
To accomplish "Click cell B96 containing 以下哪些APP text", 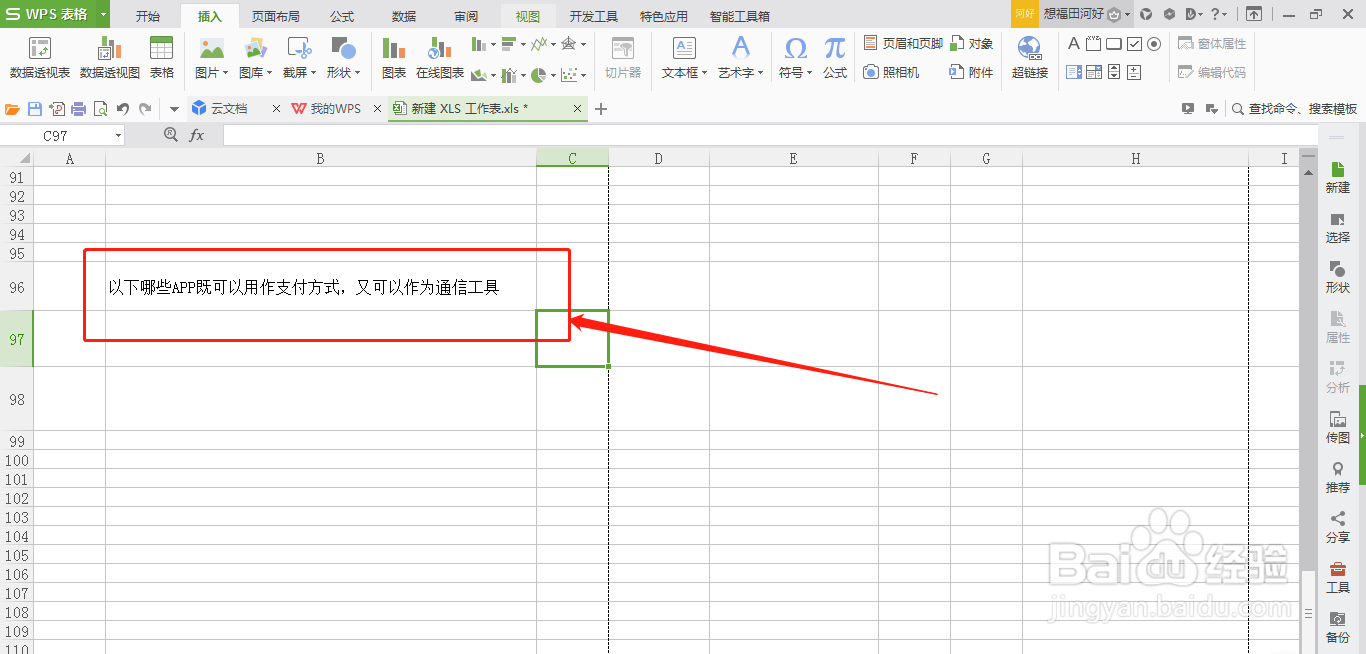I will (321, 287).
